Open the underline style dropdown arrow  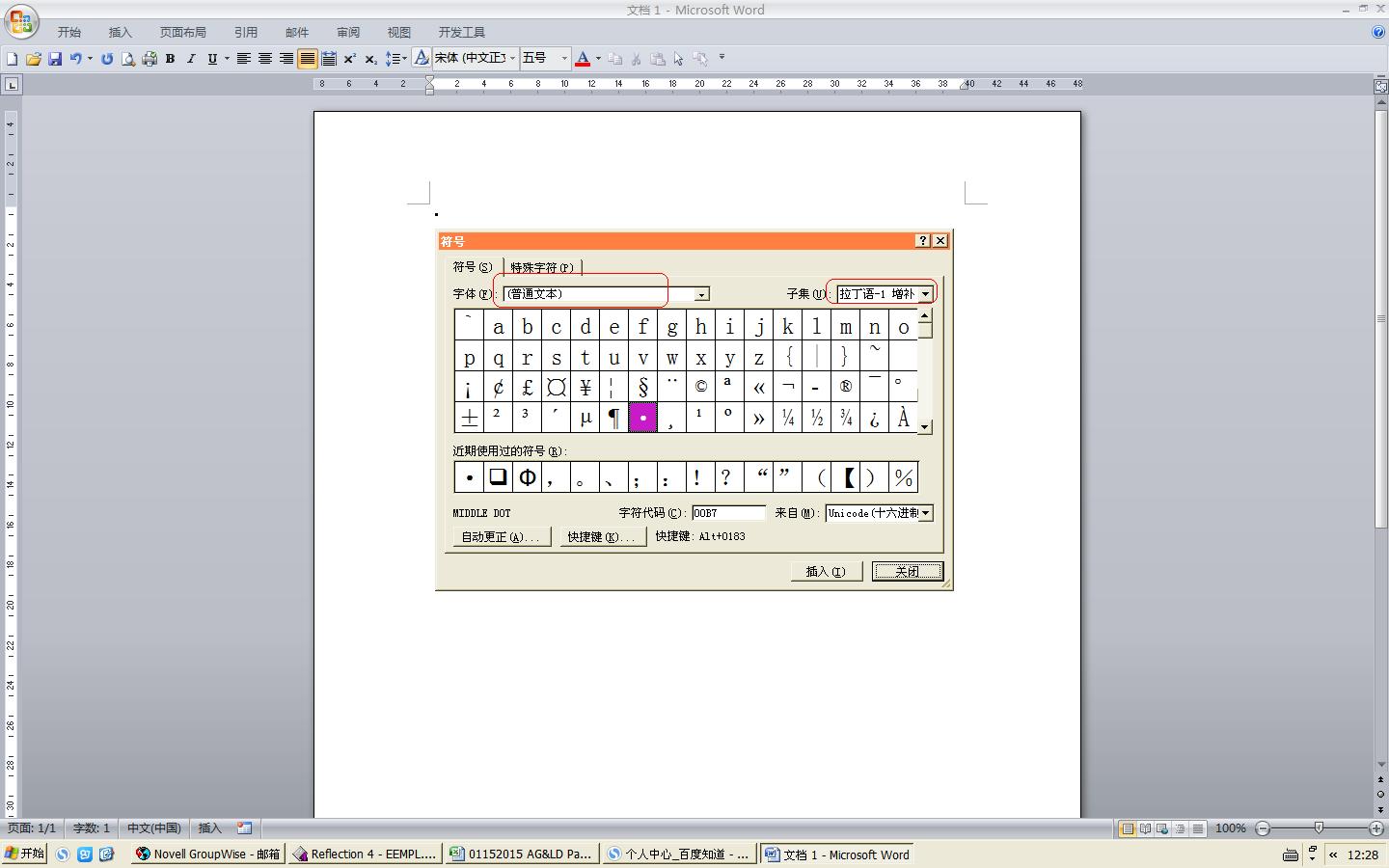227,59
